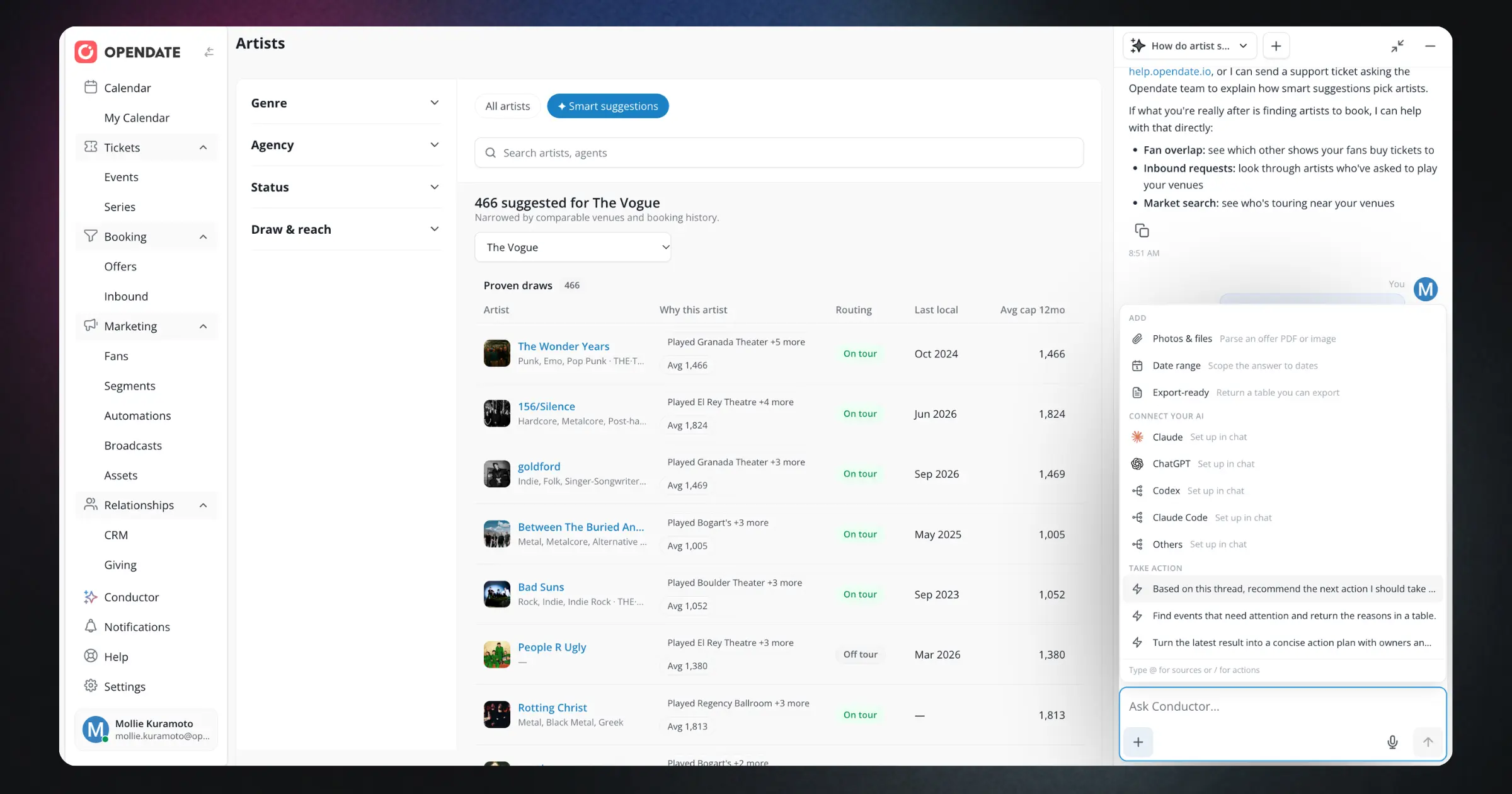Copy the Conductor response with copy icon
Screen dimensions: 1512x794
click(1142, 231)
